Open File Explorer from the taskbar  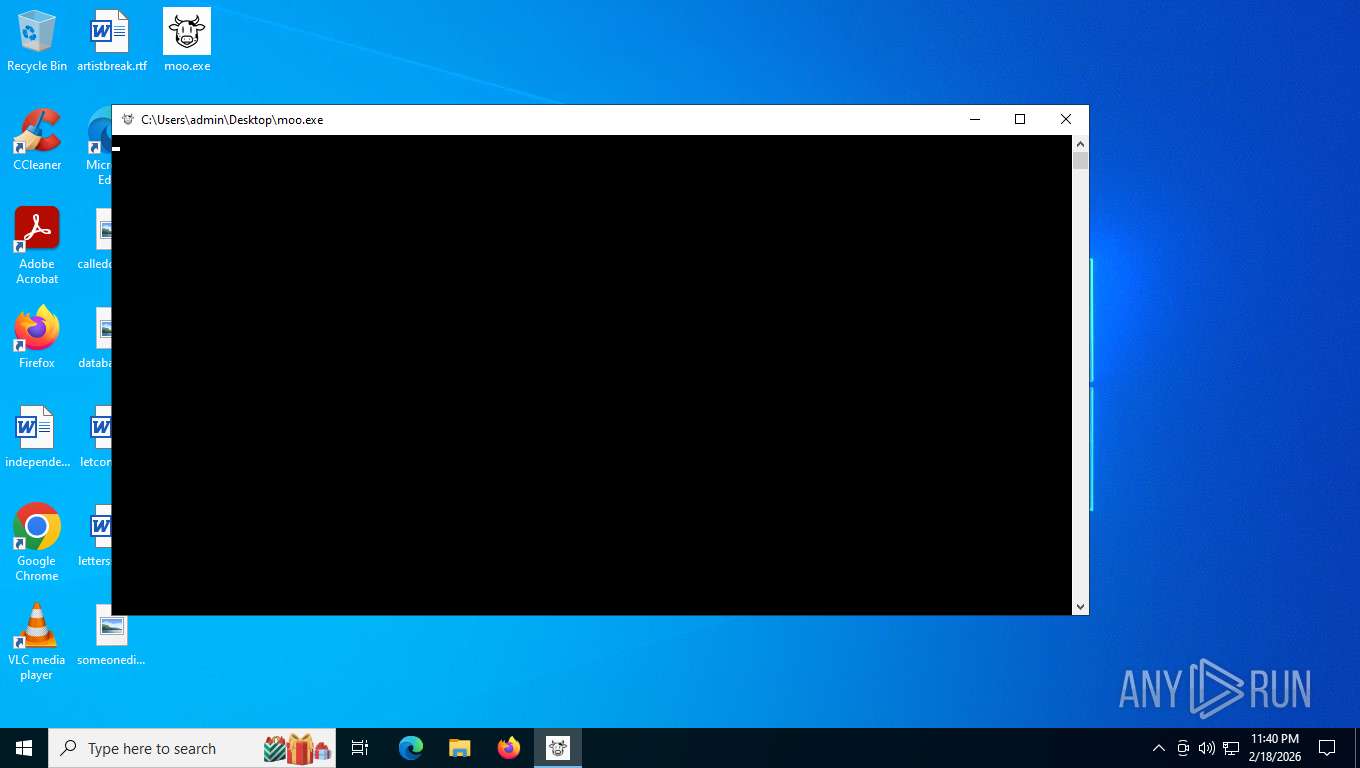click(460, 748)
